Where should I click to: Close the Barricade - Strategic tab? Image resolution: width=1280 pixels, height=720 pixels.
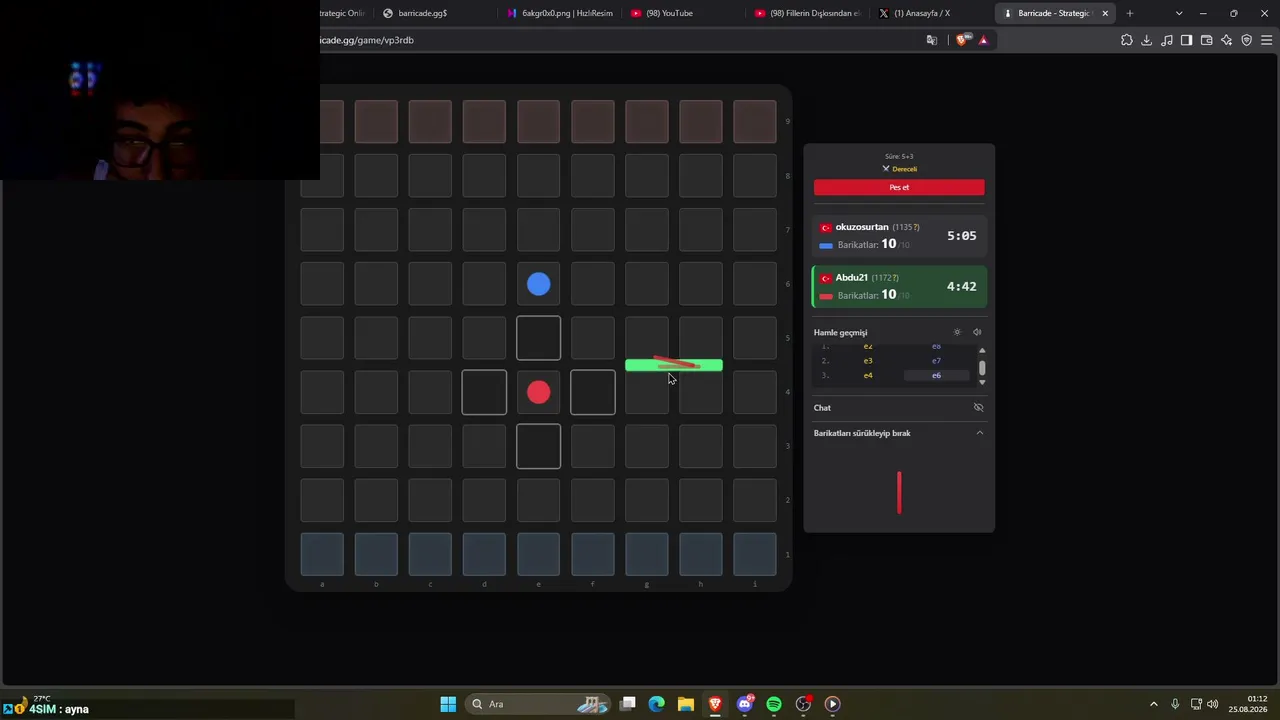point(1105,13)
